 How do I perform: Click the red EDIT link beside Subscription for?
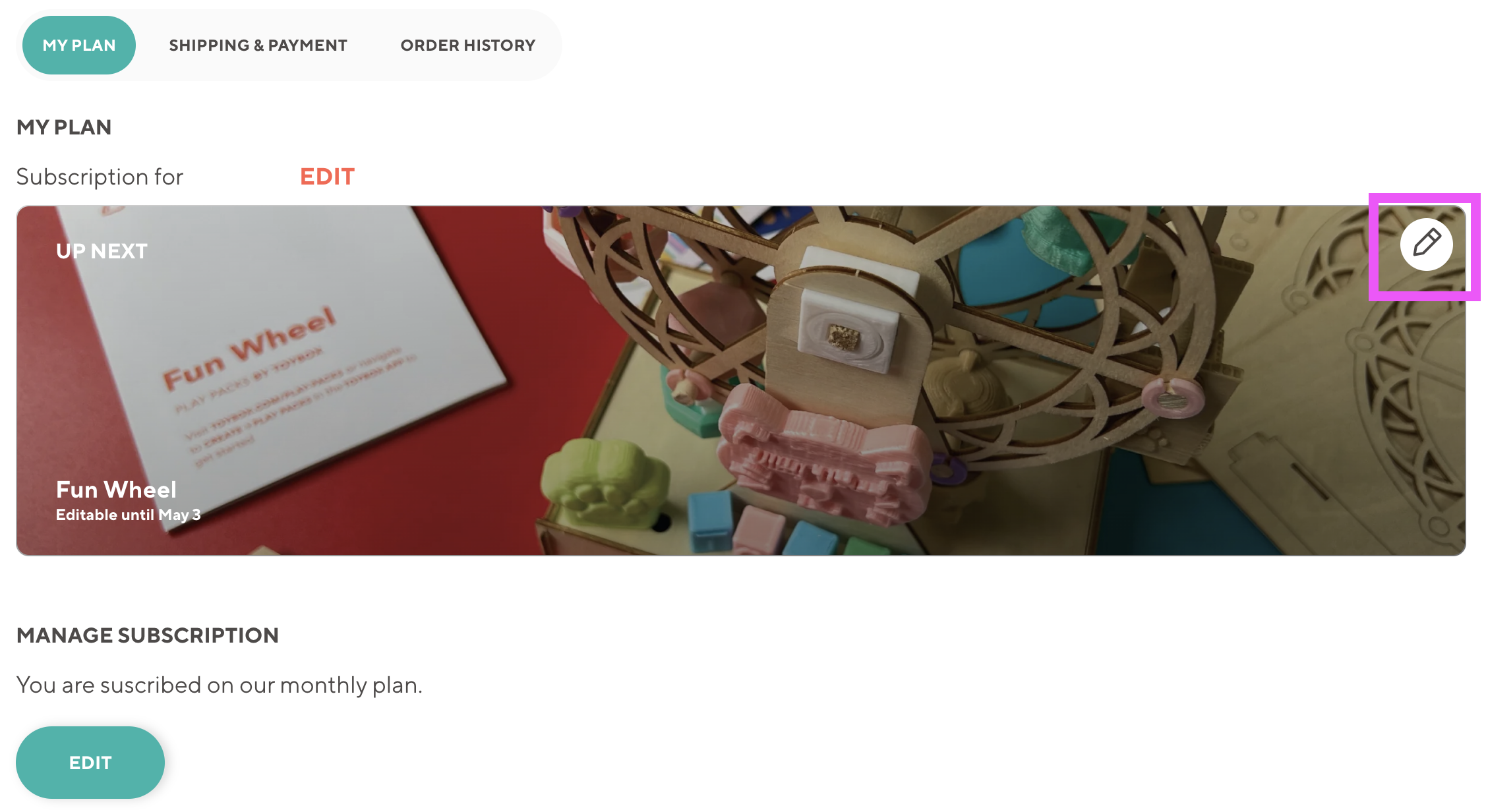327,177
